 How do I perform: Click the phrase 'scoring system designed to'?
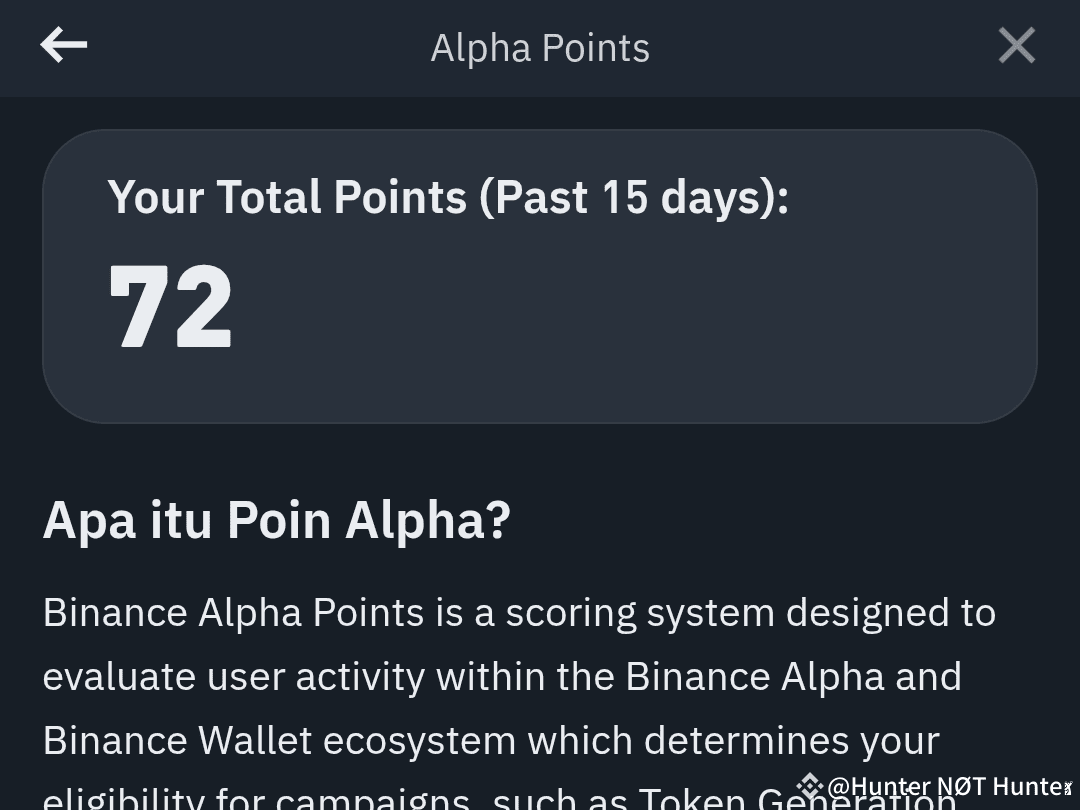click(x=751, y=612)
